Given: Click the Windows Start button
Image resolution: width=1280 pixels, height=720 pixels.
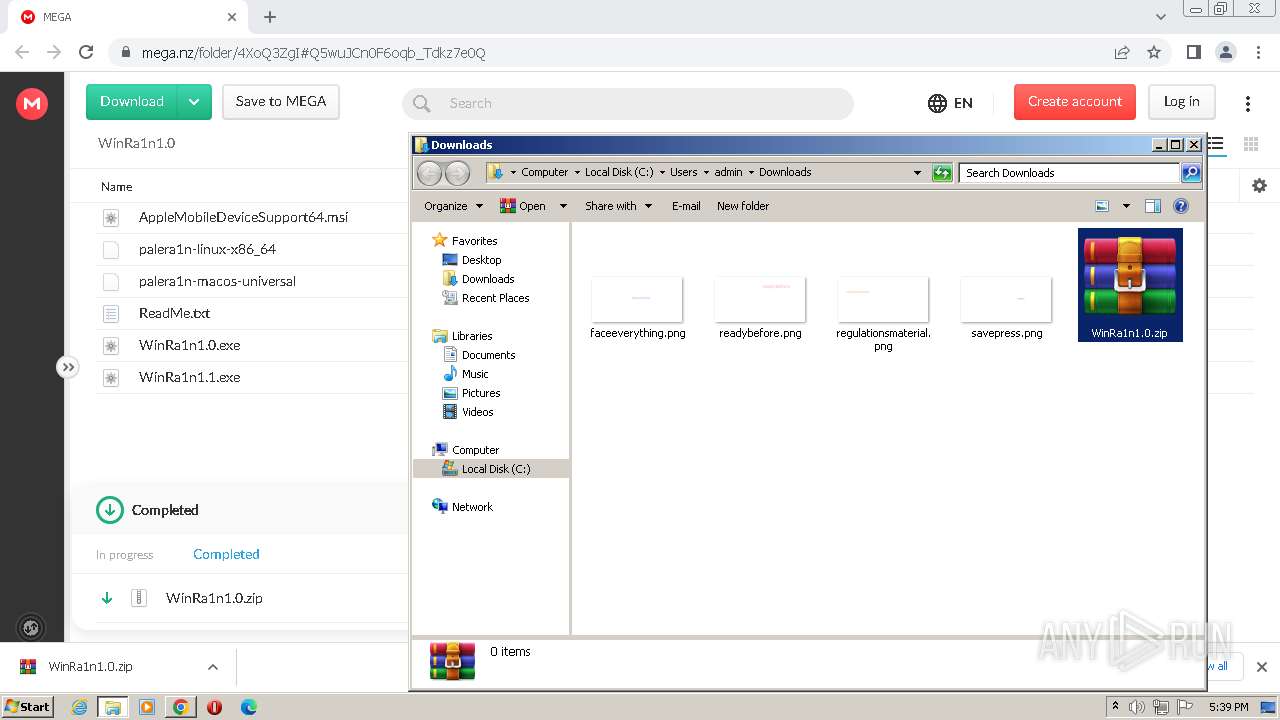Looking at the screenshot, I should pyautogui.click(x=27, y=707).
